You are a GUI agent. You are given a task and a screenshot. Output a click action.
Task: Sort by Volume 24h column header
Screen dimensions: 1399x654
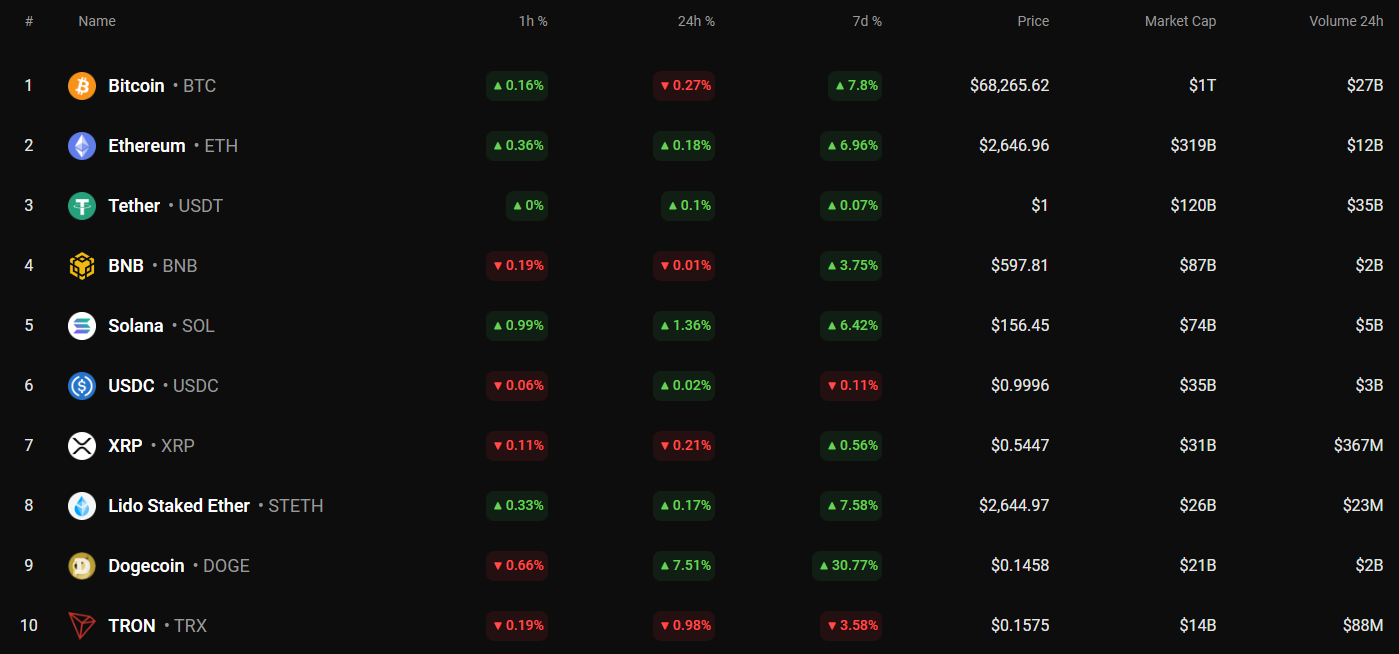pyautogui.click(x=1346, y=21)
